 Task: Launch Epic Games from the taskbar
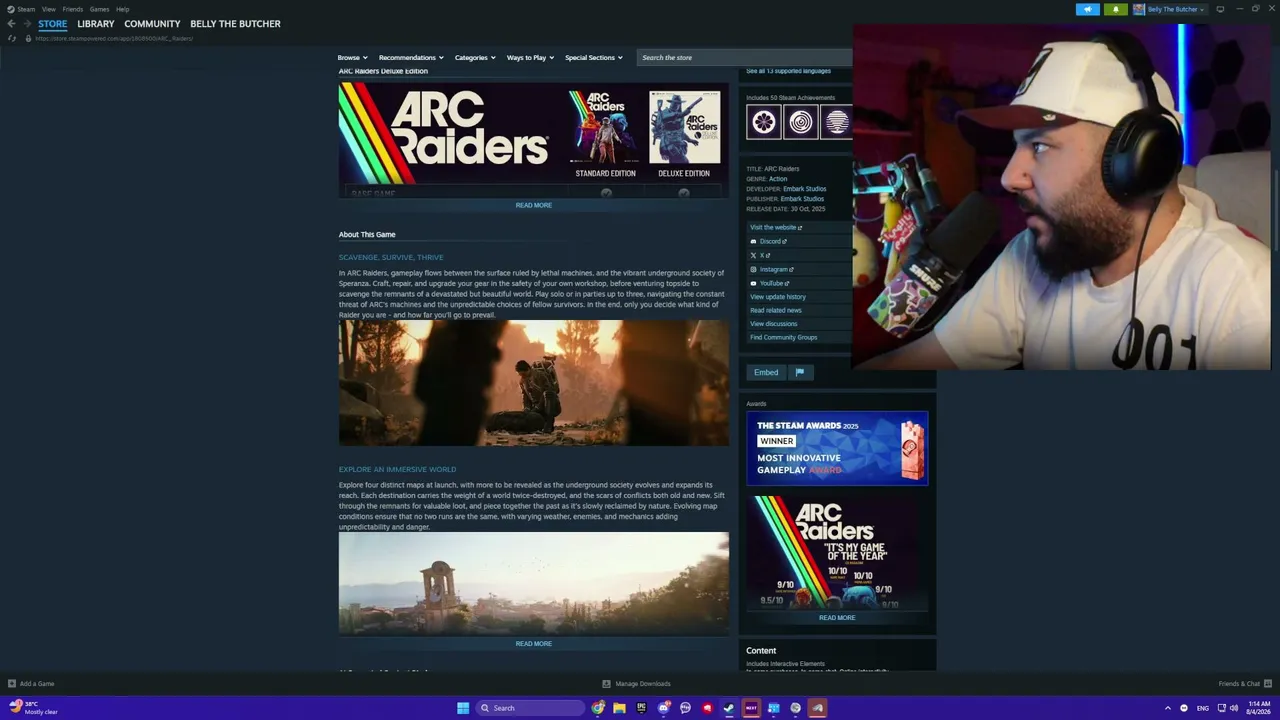(x=642, y=708)
